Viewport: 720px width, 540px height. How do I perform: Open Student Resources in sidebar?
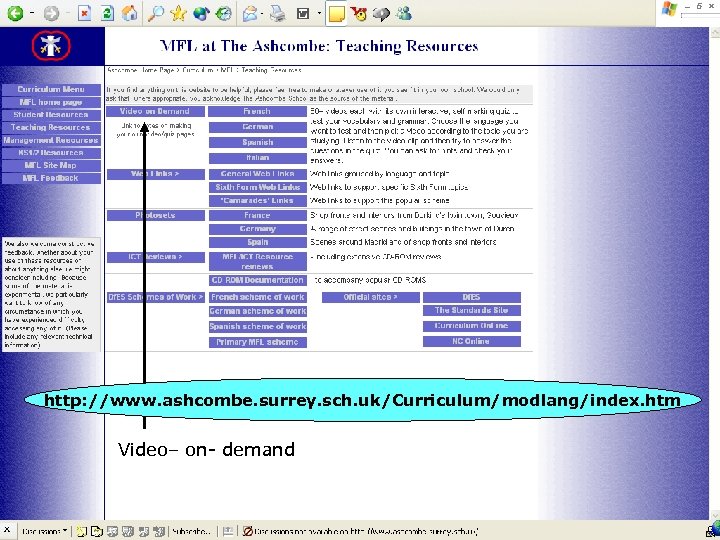tap(51, 114)
